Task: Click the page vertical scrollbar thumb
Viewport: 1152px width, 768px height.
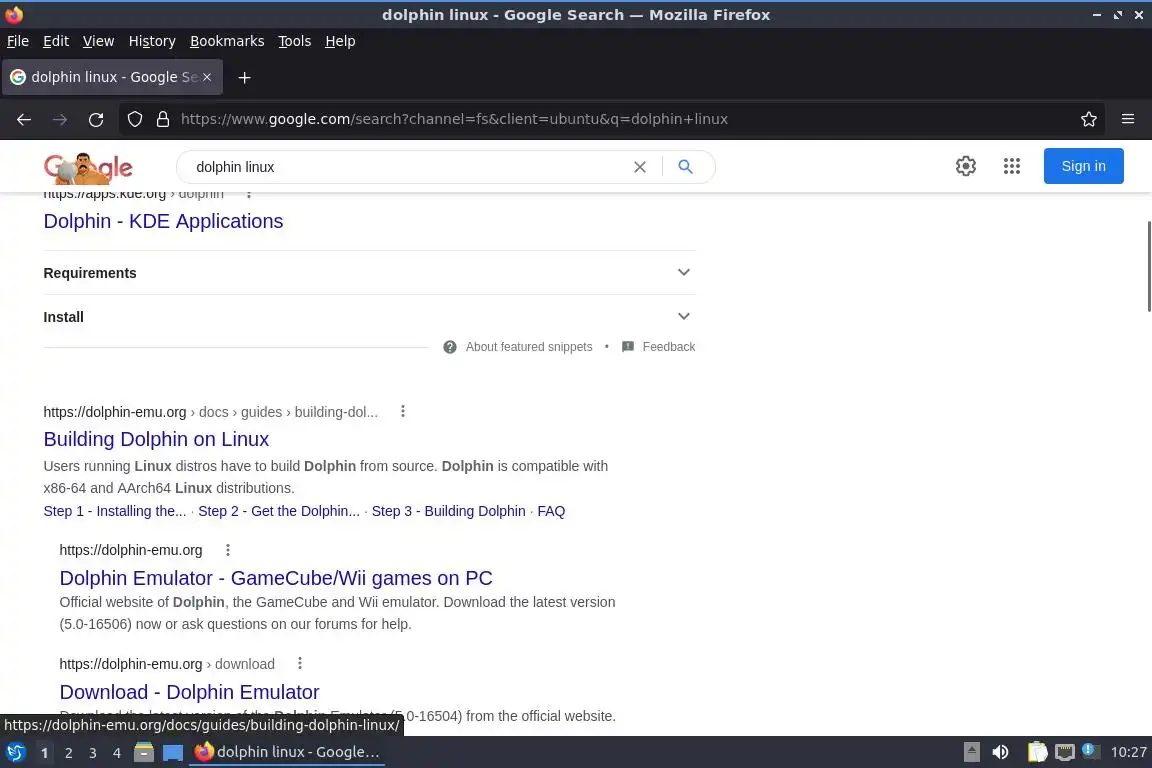Action: tap(1148, 266)
